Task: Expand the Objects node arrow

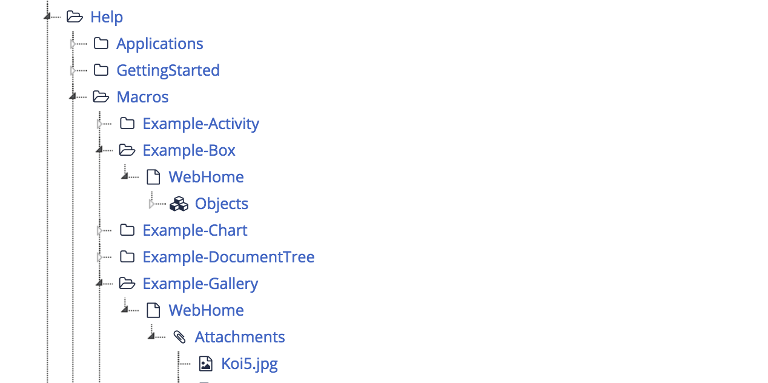Action: coord(152,204)
